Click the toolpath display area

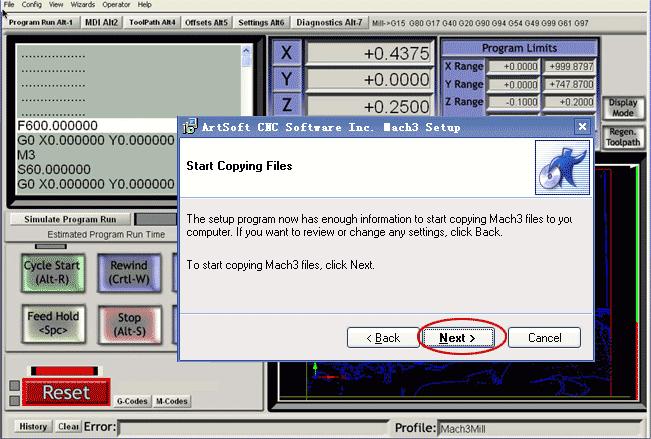click(x=457, y=380)
